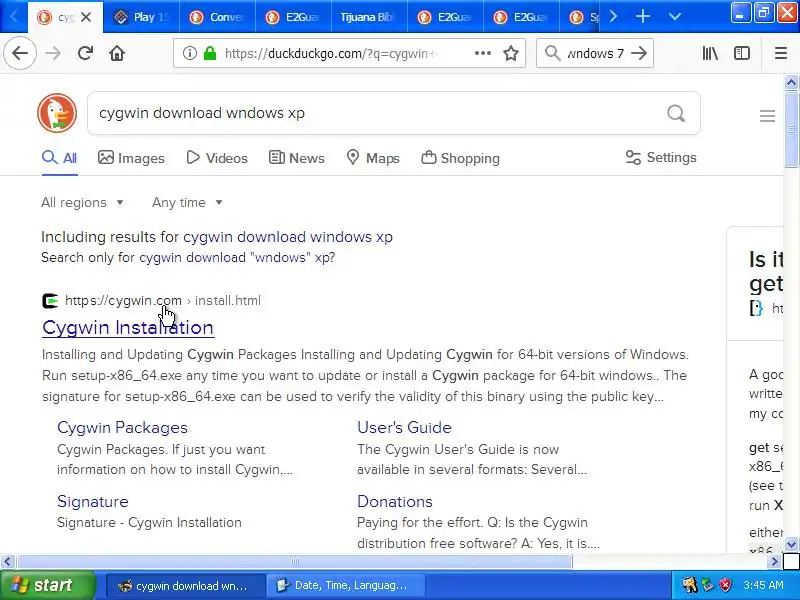This screenshot has width=800, height=600.
Task: Open the Windows Start menu
Action: point(47,585)
